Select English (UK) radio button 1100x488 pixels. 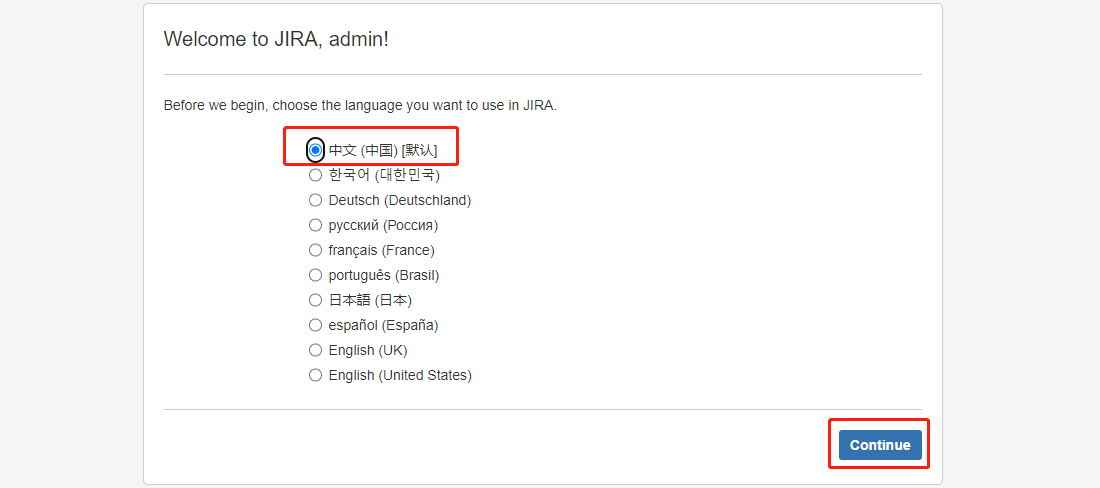click(315, 350)
